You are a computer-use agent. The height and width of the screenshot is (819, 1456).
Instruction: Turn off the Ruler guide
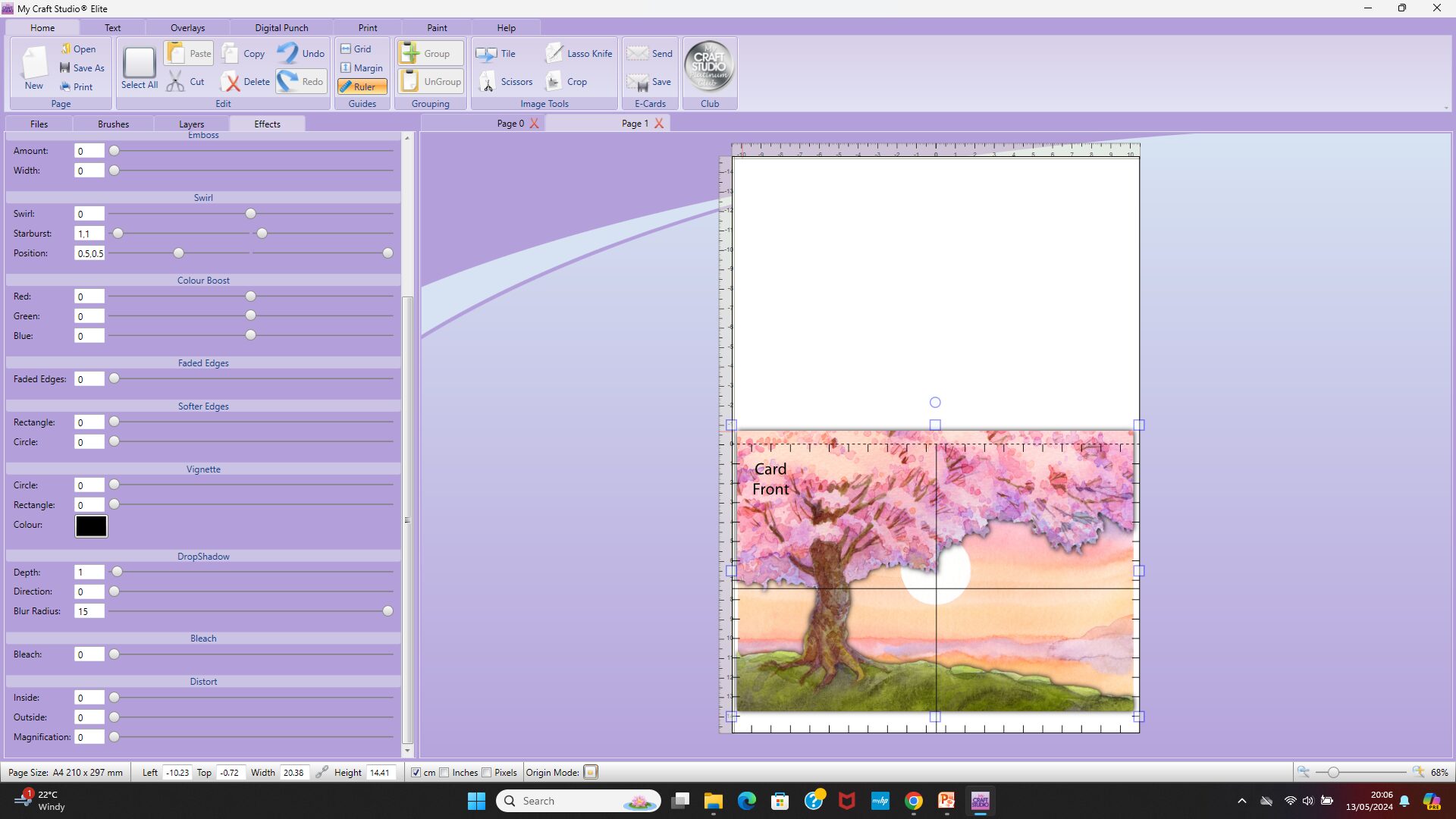click(362, 86)
